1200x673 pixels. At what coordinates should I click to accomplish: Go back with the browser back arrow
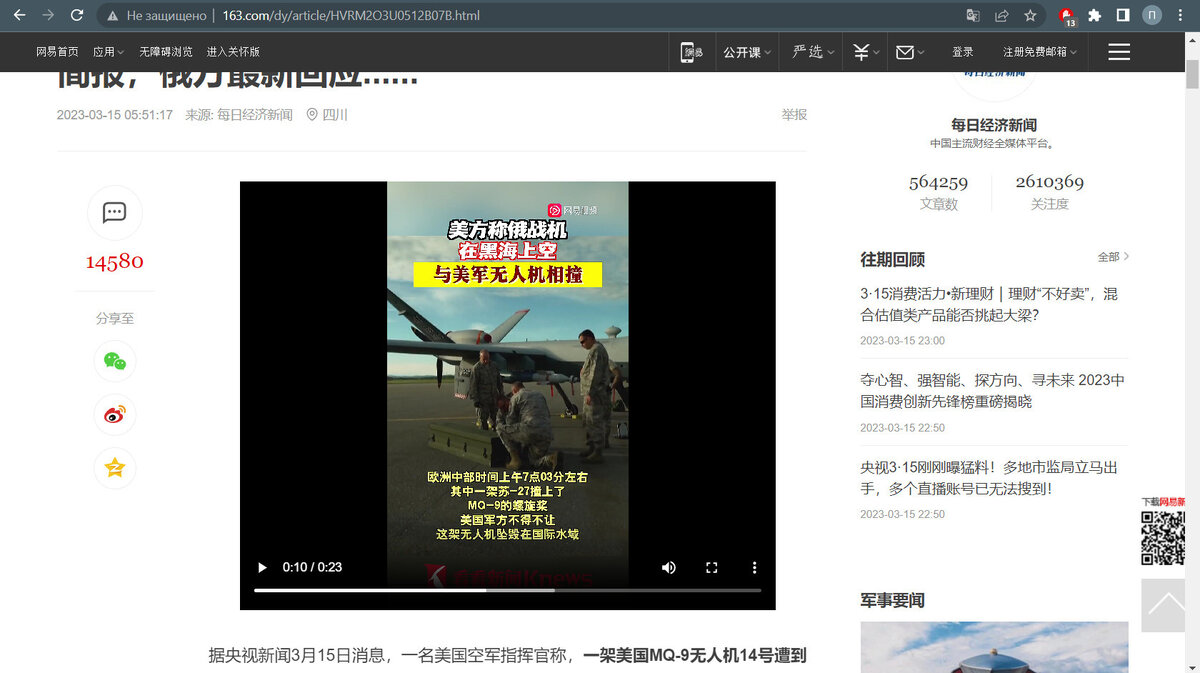(x=19, y=15)
